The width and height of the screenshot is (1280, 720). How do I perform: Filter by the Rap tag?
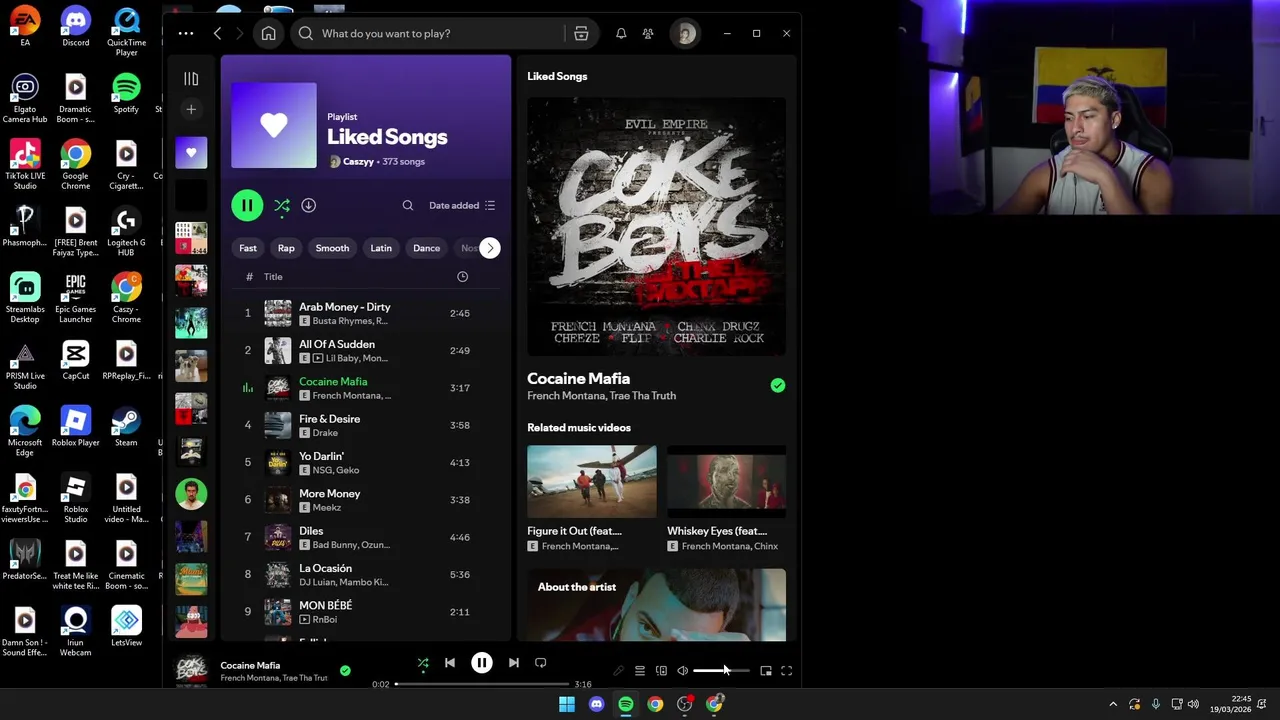(286, 248)
